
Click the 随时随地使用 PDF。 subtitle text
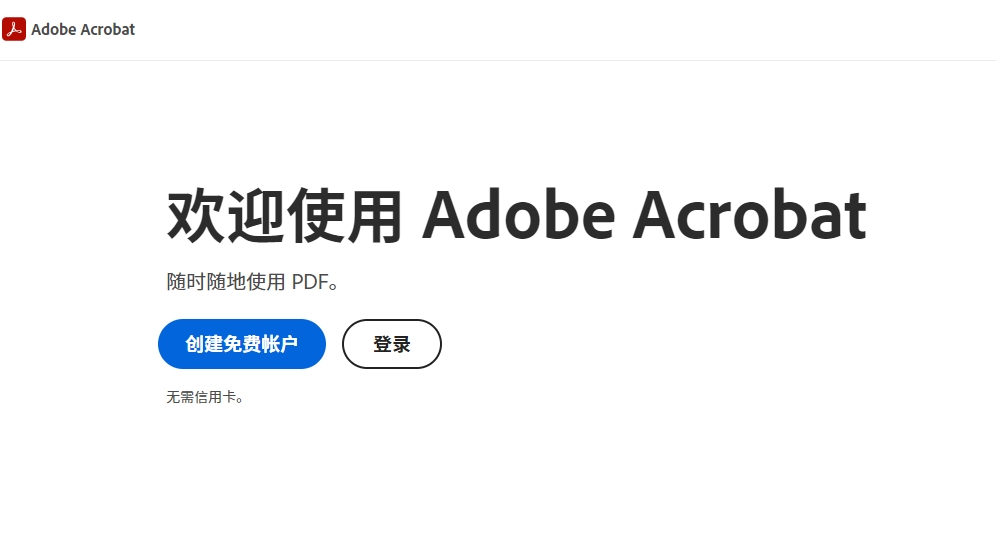(252, 281)
